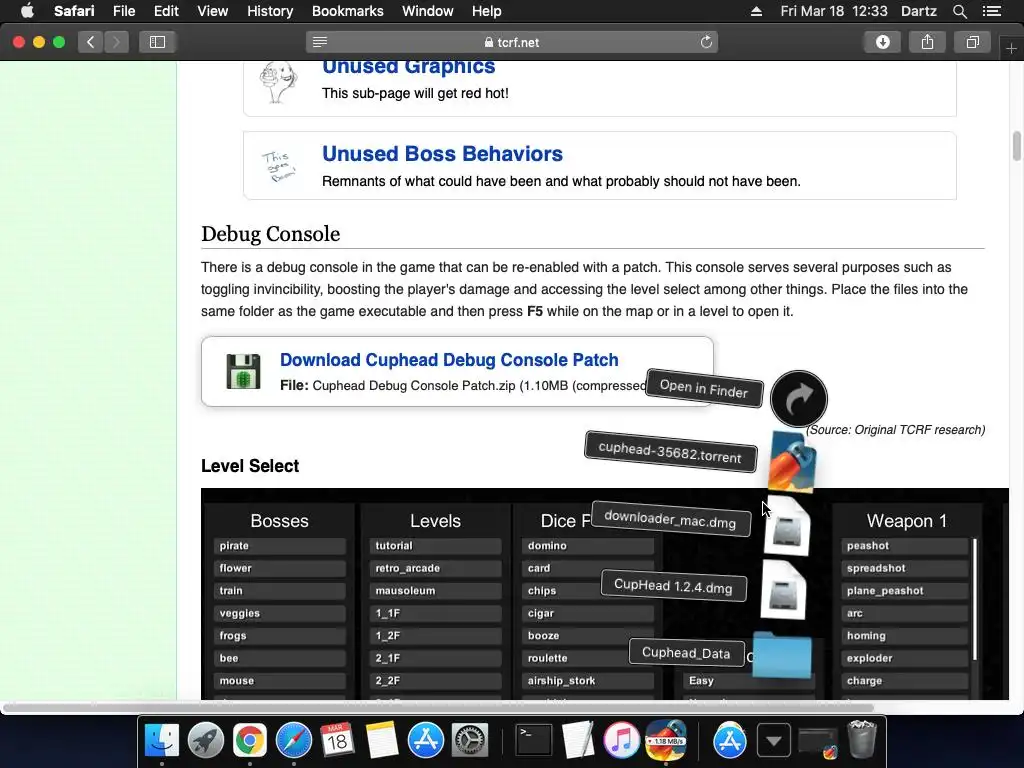Open Terminal from the Dock
1024x768 pixels.
[x=534, y=741]
